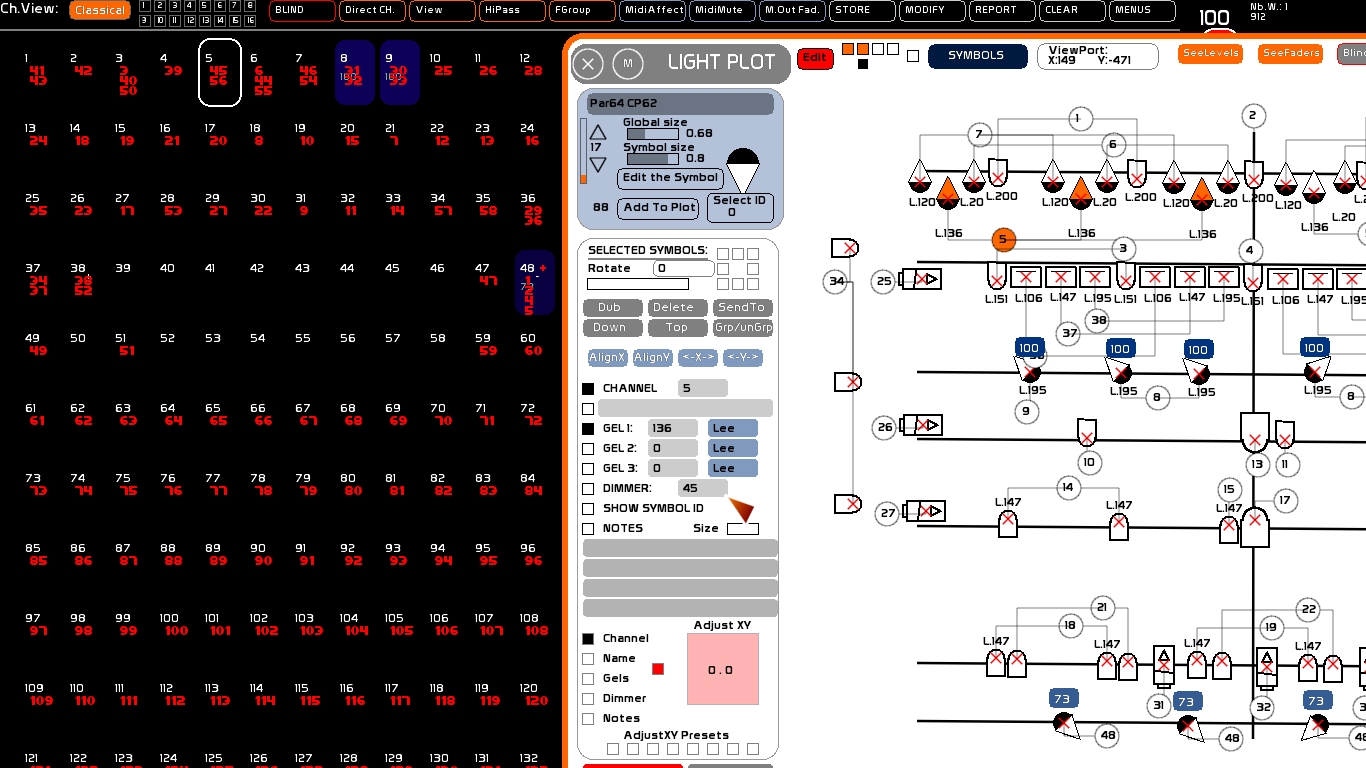
Task: Click the red Edit button
Action: point(815,58)
